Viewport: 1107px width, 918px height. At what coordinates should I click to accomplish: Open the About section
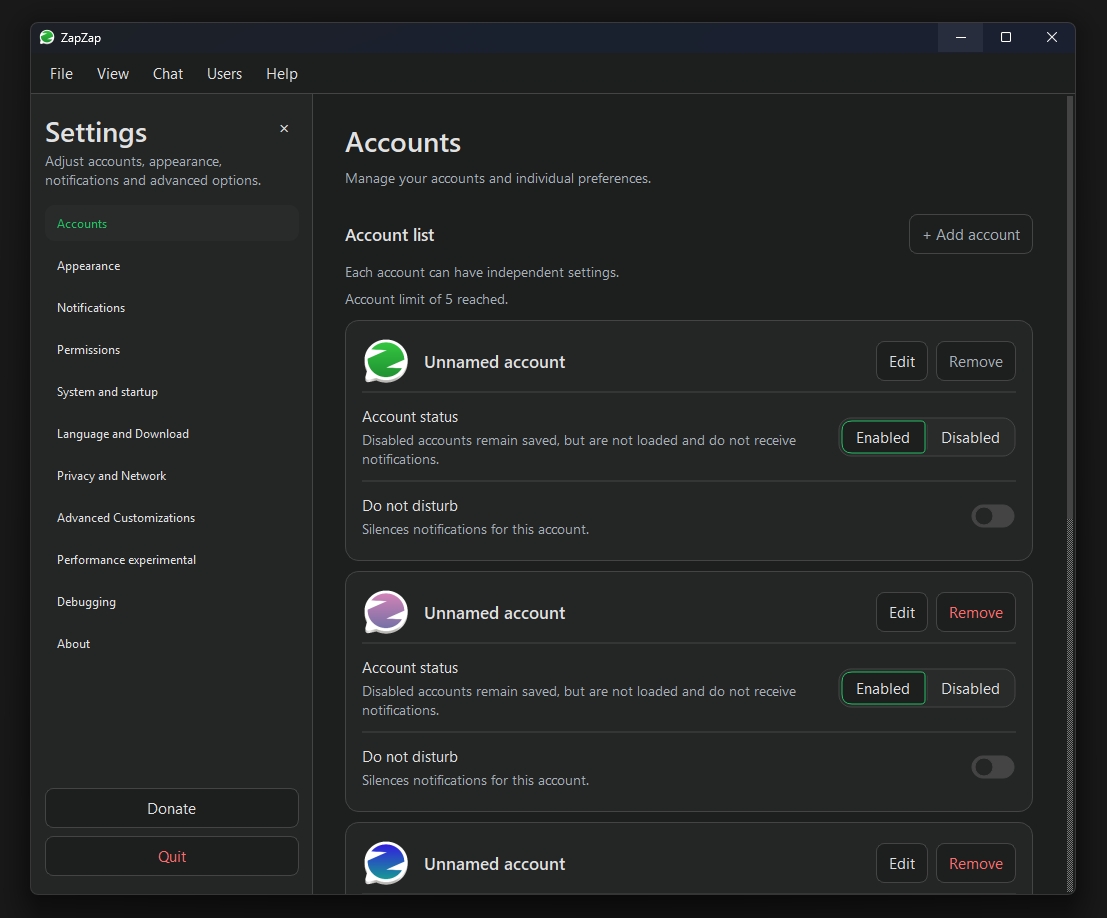(172, 644)
